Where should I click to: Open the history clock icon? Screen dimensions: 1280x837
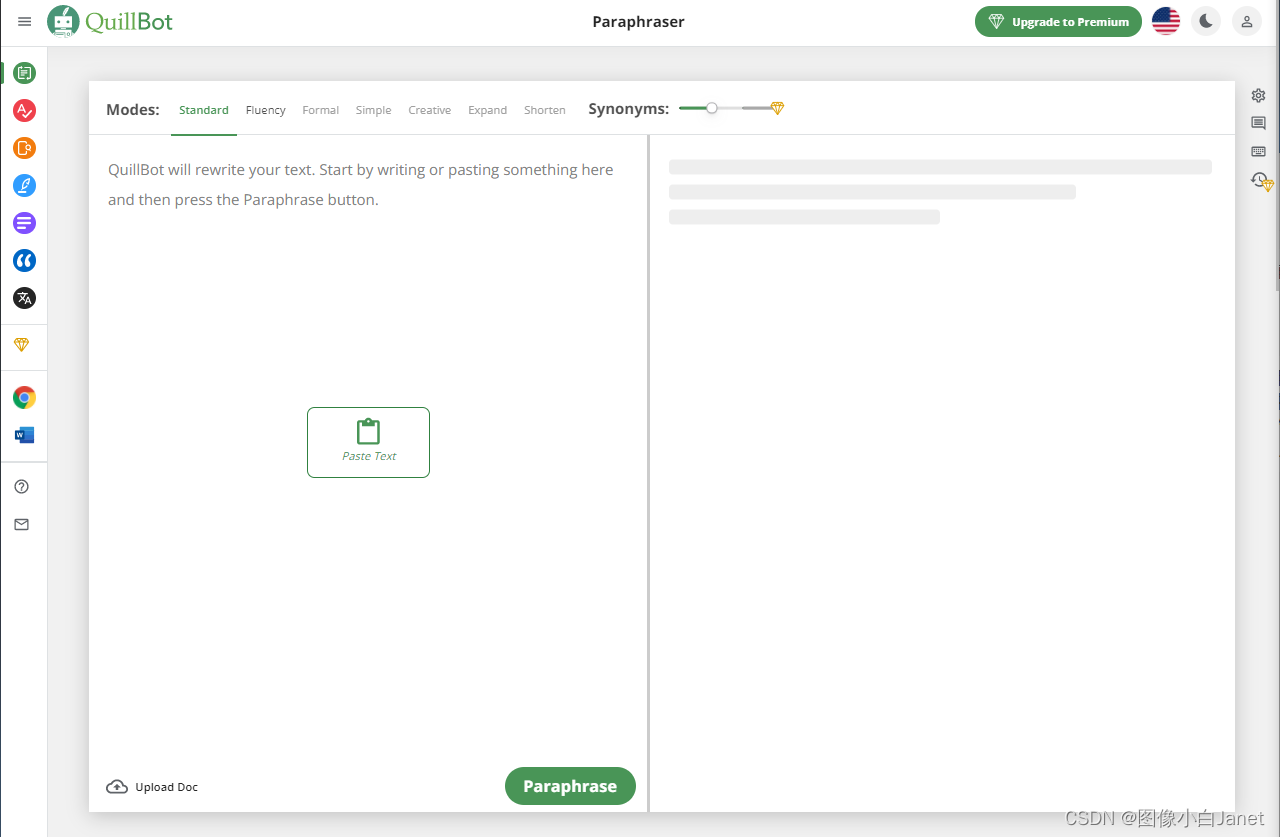click(x=1260, y=181)
